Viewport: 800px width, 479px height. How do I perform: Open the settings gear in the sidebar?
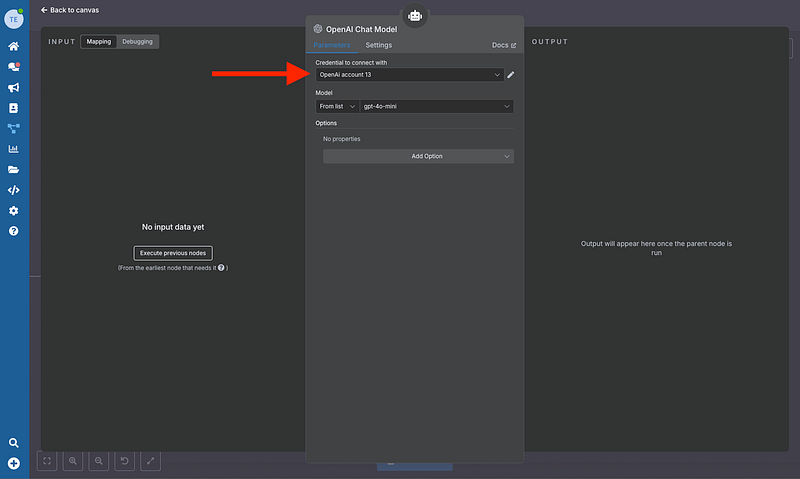point(14,211)
